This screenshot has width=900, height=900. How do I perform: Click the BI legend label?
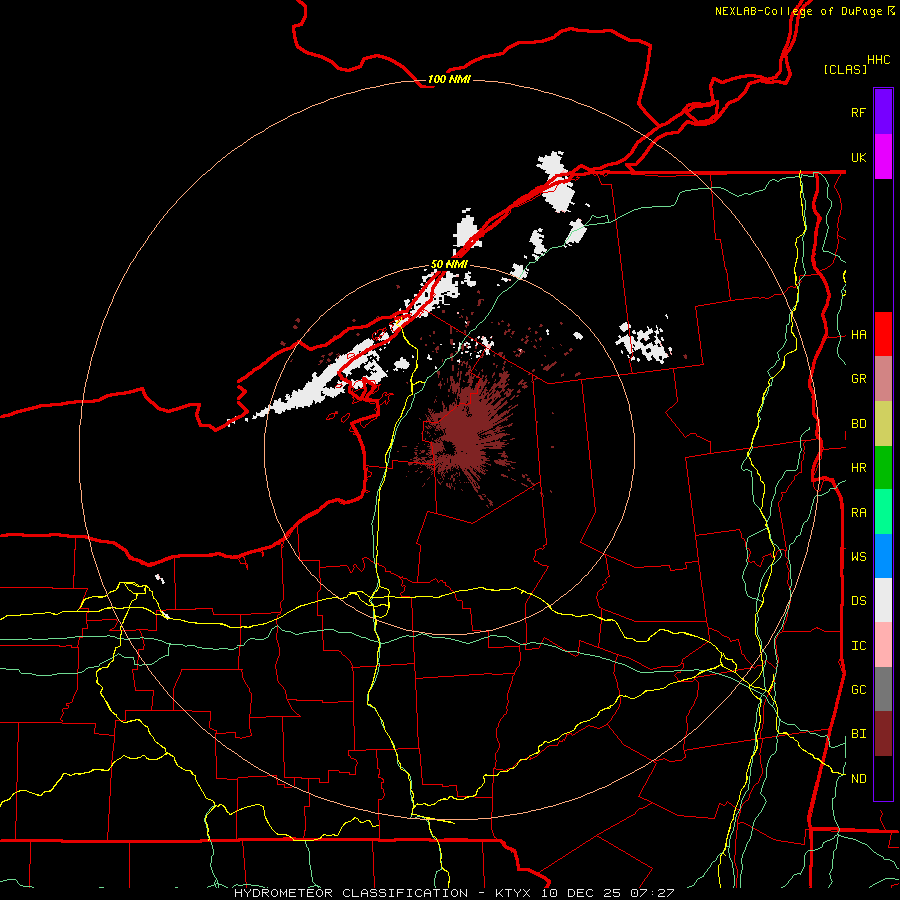tap(858, 734)
